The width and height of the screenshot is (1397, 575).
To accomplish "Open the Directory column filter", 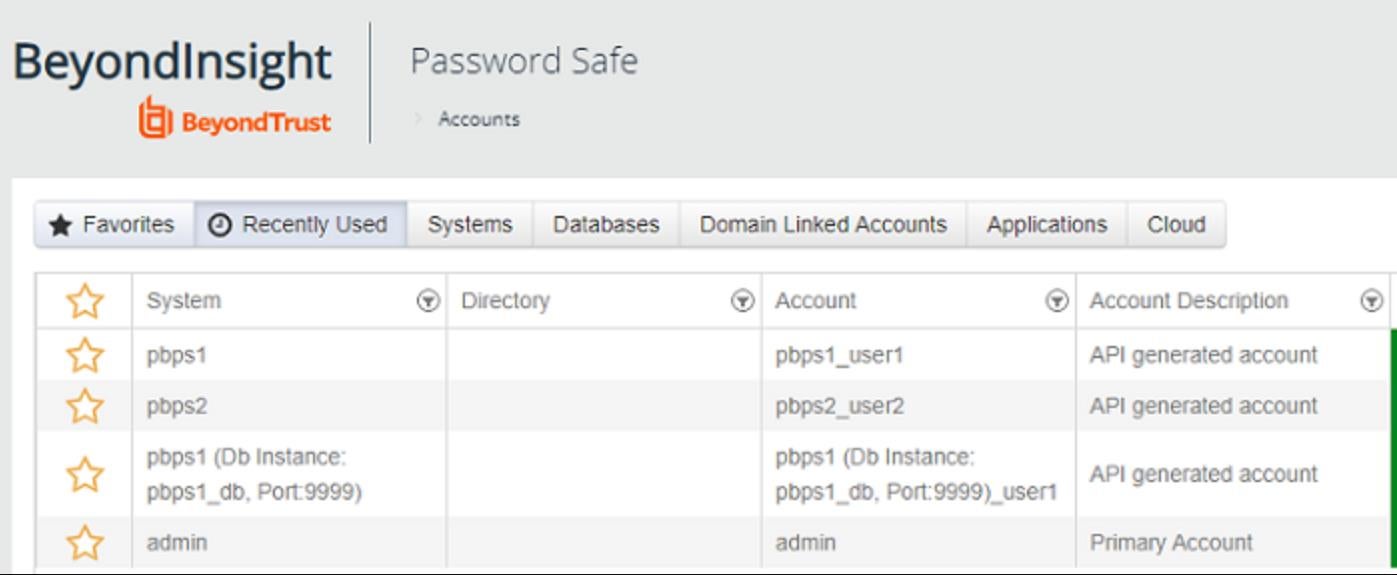I will (x=742, y=301).
